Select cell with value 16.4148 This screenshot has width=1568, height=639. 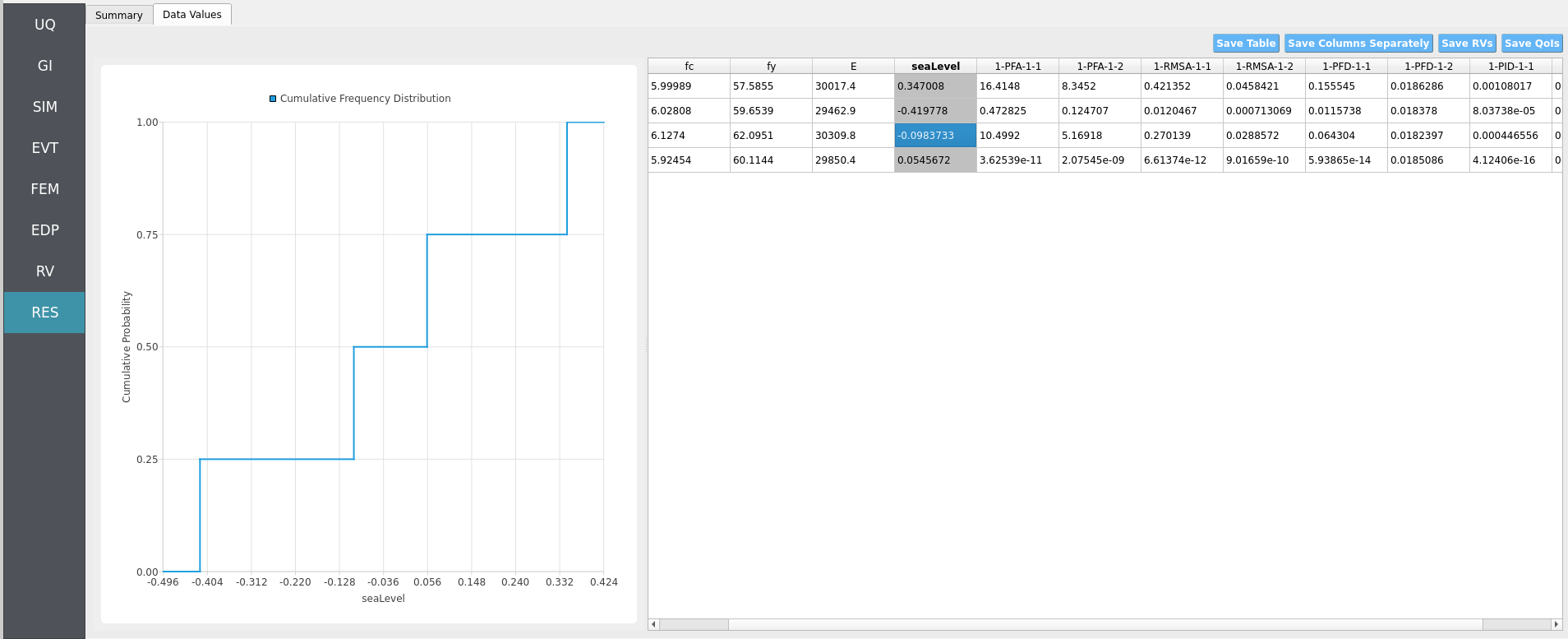[x=1017, y=86]
